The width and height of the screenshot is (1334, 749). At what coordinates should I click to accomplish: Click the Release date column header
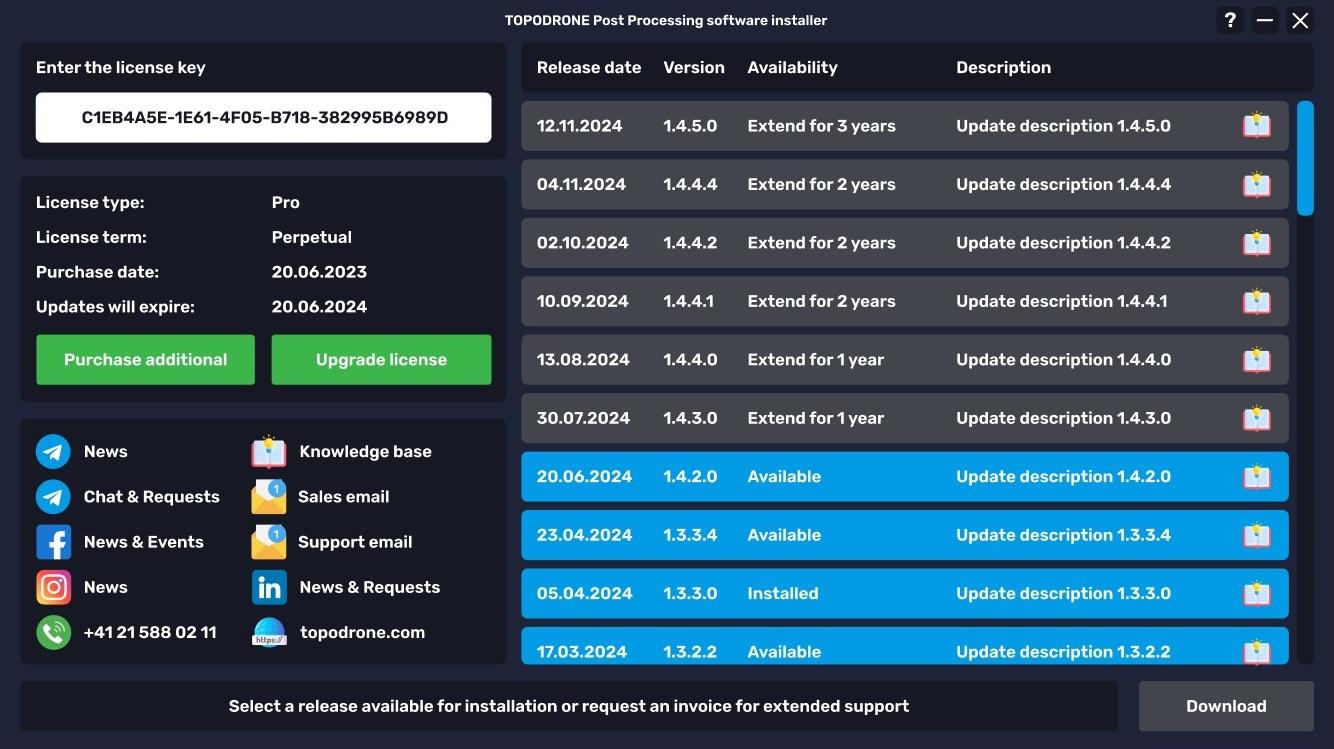pyautogui.click(x=589, y=68)
